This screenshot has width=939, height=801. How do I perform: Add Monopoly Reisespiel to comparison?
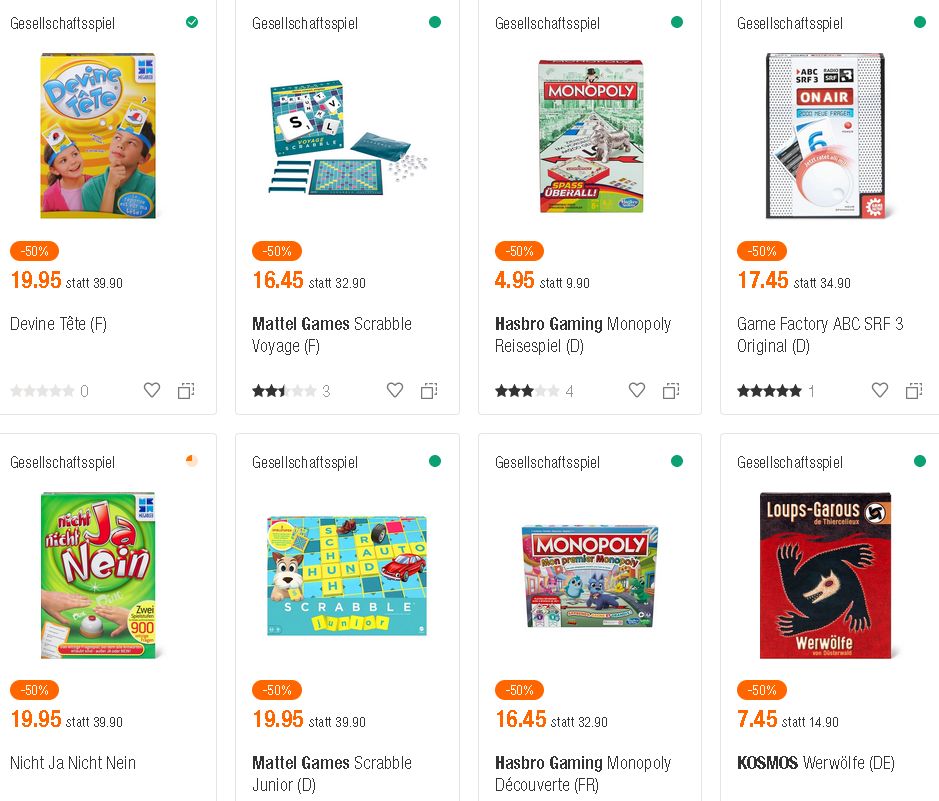click(x=671, y=391)
